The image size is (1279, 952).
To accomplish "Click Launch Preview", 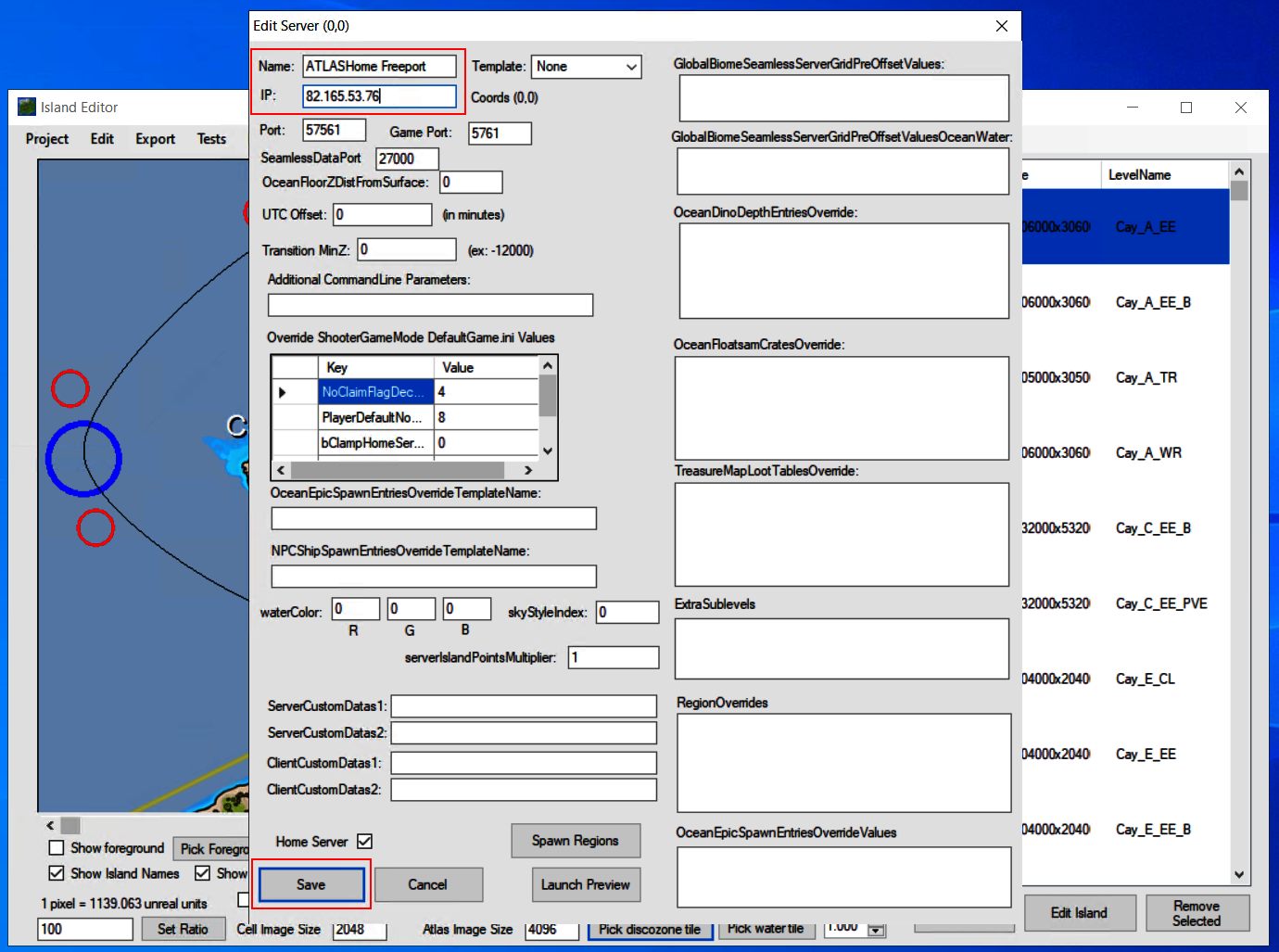I will point(585,884).
